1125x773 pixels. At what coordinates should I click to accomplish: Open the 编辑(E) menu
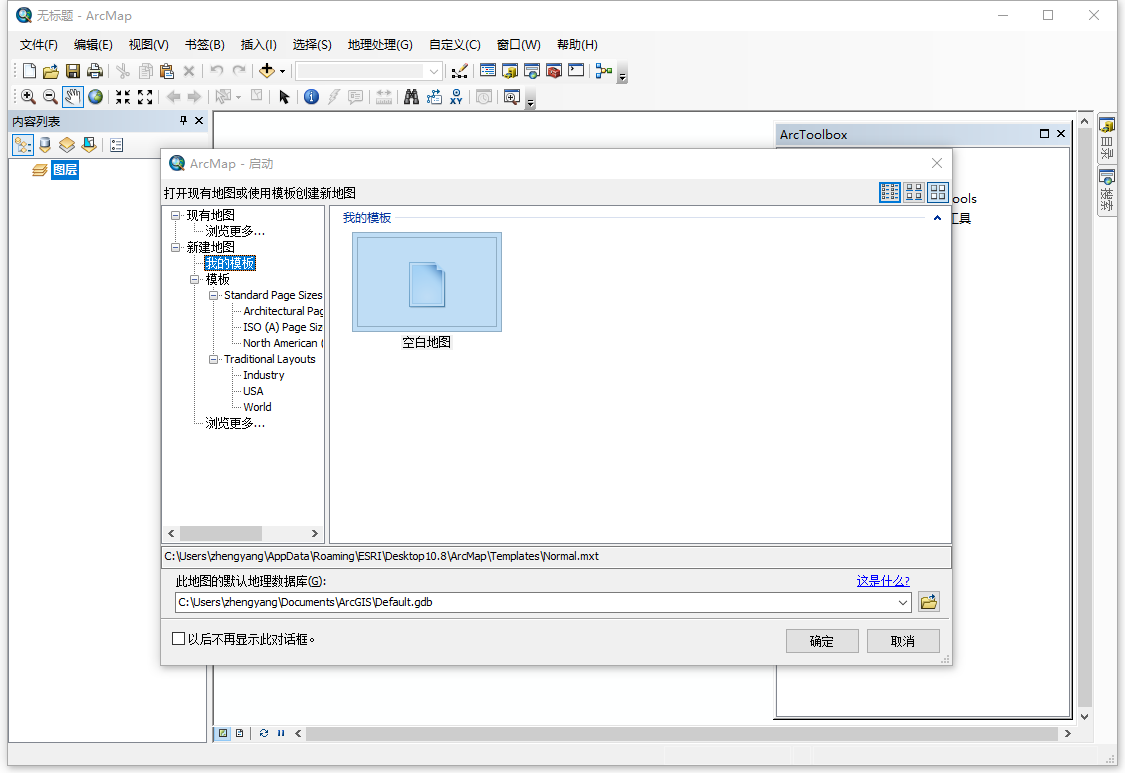point(93,44)
